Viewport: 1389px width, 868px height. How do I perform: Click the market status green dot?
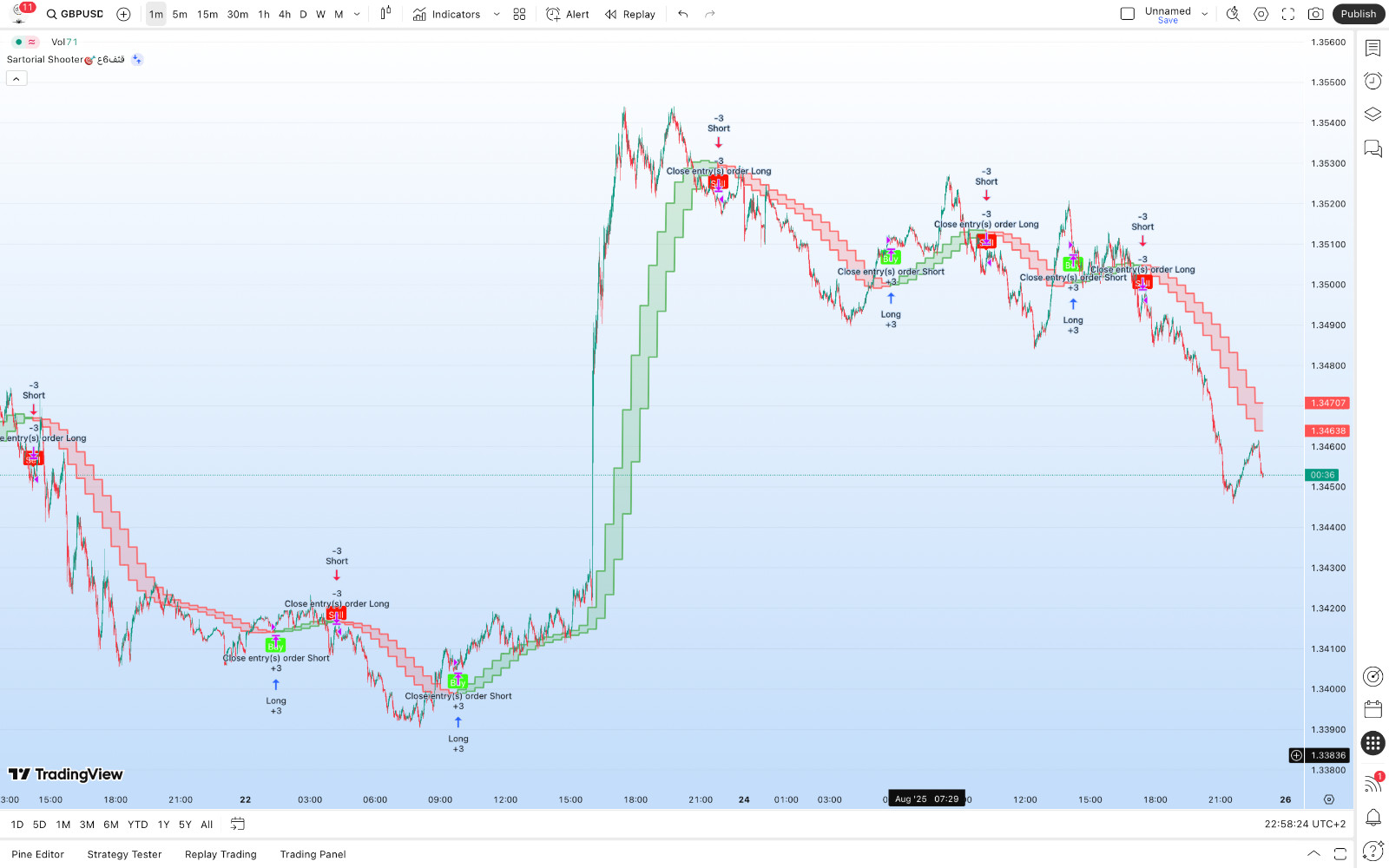[18, 42]
